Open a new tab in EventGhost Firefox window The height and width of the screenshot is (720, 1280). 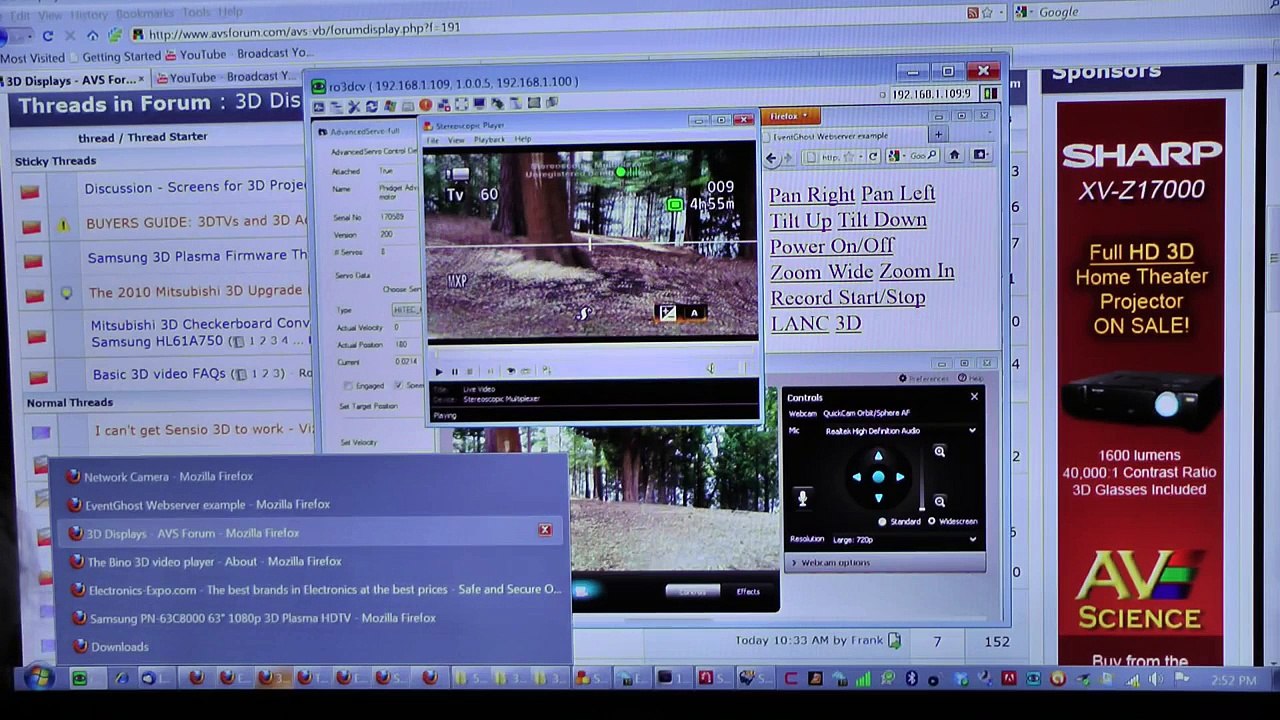pos(938,135)
